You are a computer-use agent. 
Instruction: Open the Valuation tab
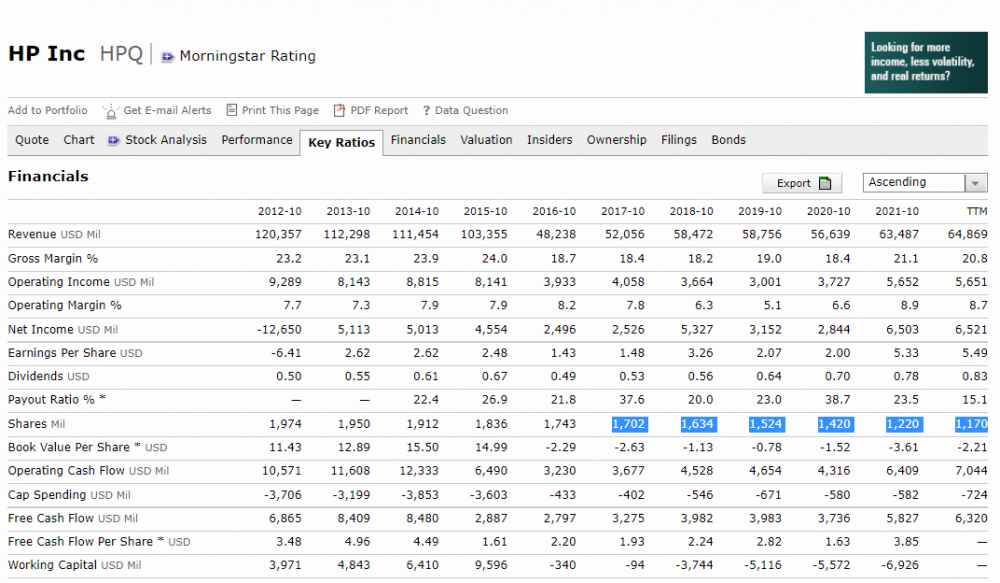click(486, 140)
